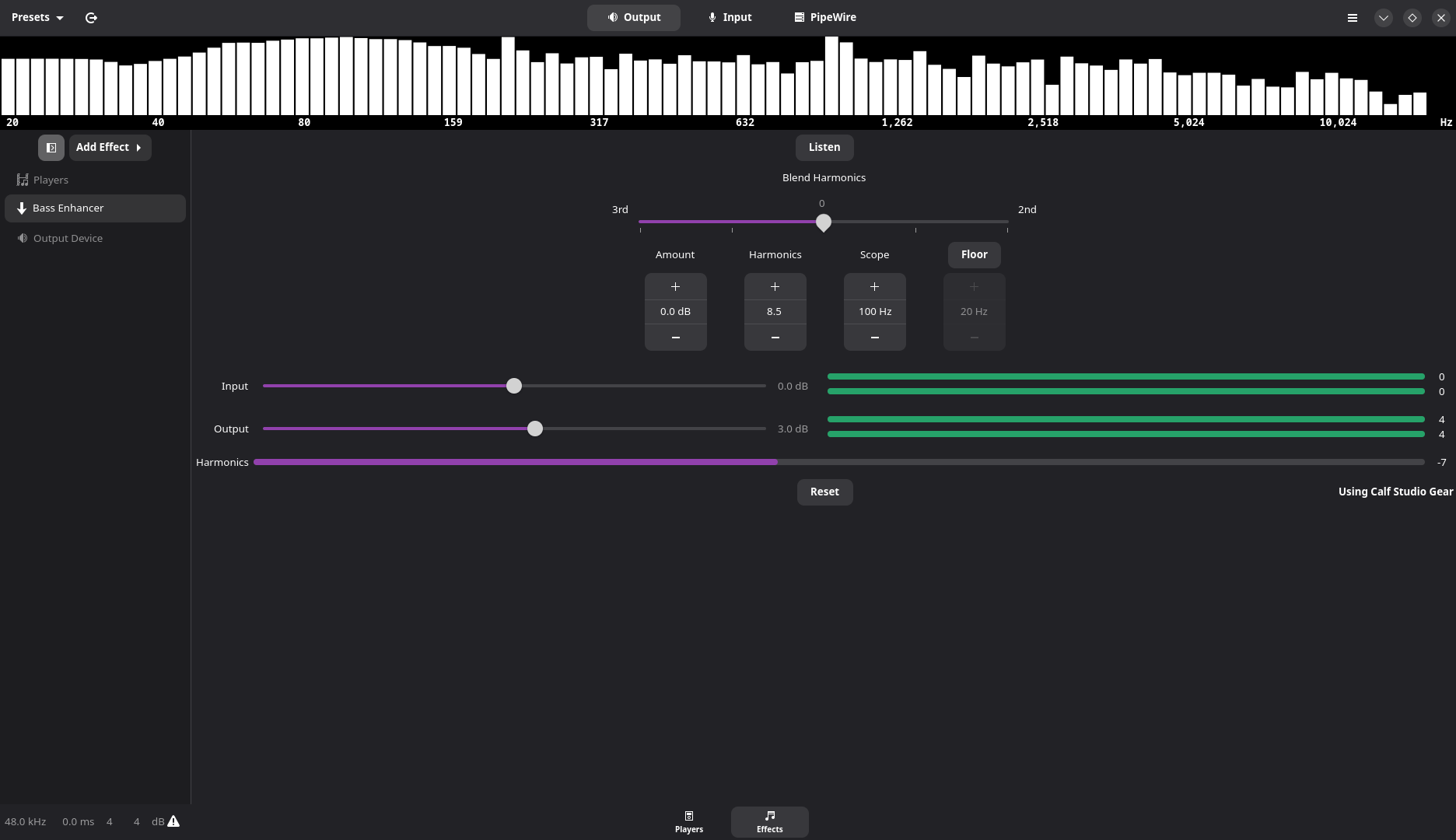Decrease the Harmonics value with minus
The width and height of the screenshot is (1456, 840).
click(x=775, y=338)
